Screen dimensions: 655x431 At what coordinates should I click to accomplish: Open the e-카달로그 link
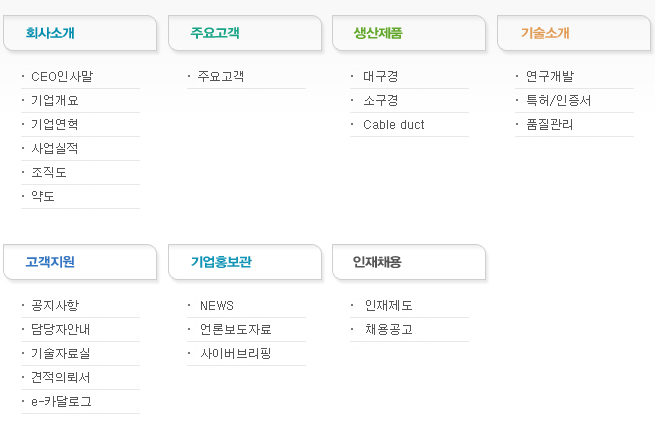(x=61, y=401)
